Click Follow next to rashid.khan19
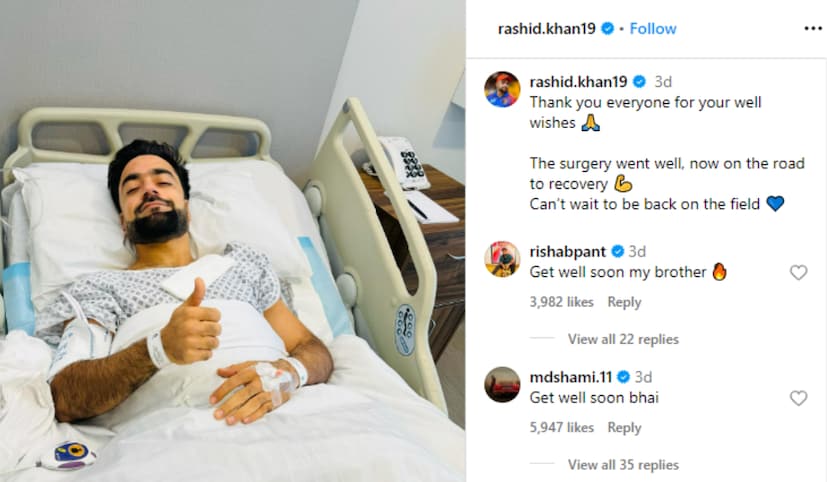This screenshot has height=482, width=827. click(x=653, y=28)
